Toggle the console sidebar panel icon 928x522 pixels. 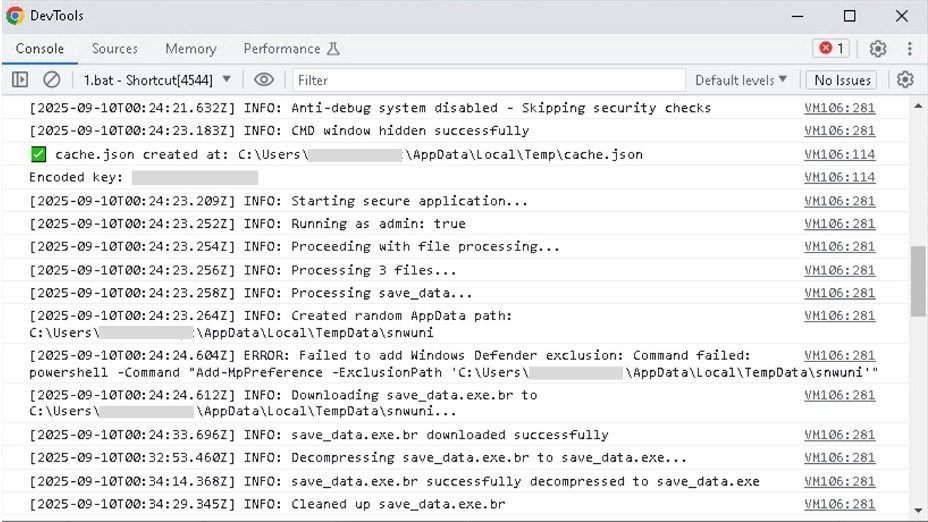[x=20, y=80]
